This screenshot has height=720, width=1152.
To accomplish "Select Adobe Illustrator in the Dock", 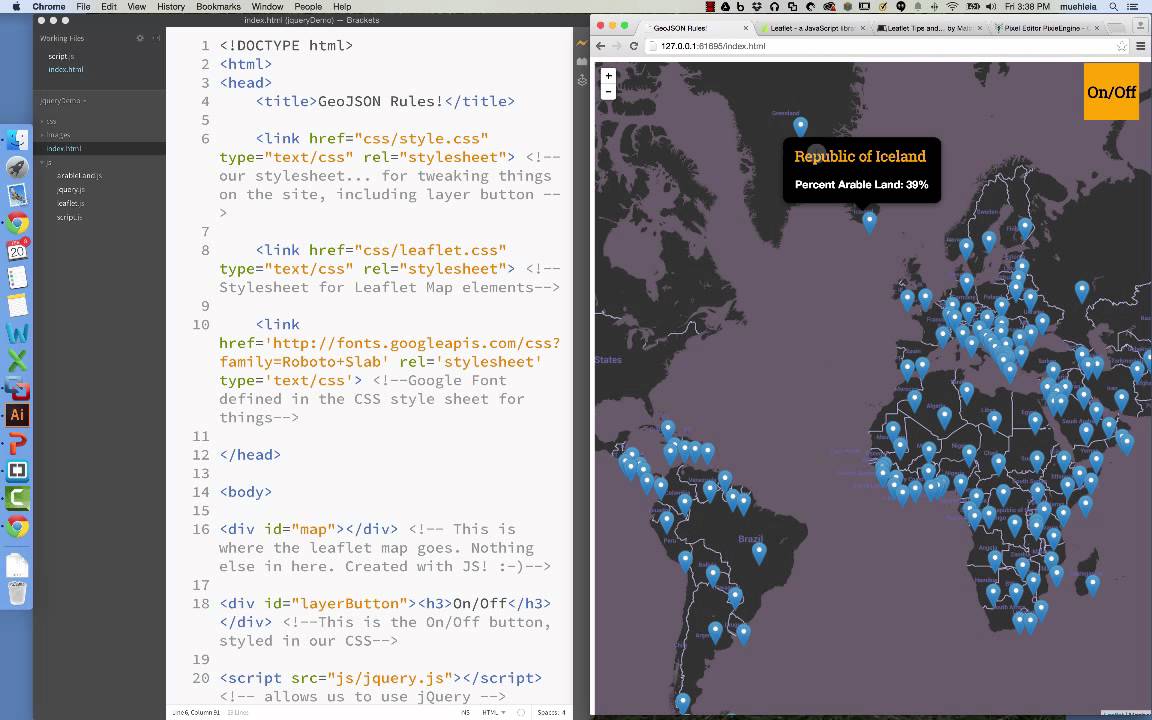I will point(16,414).
